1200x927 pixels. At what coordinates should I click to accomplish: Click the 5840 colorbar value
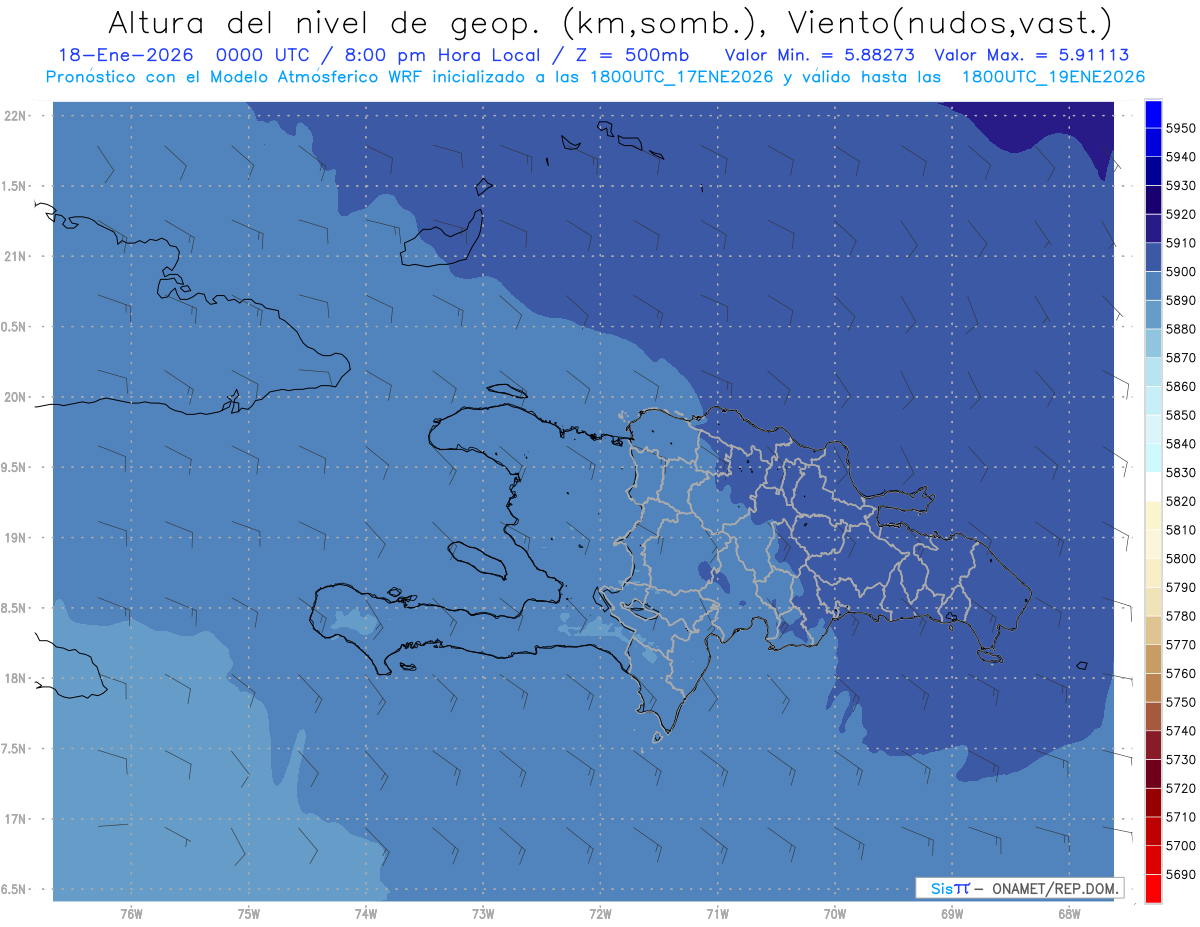[x=1180, y=444]
